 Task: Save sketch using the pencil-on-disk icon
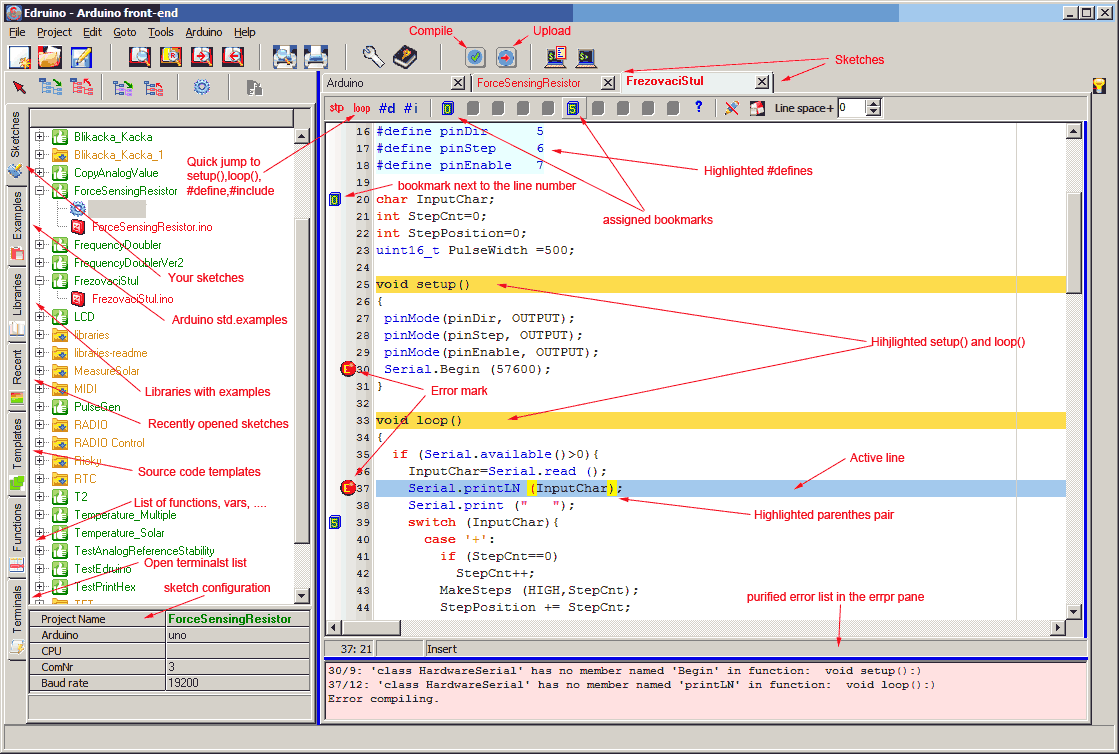click(x=81, y=57)
